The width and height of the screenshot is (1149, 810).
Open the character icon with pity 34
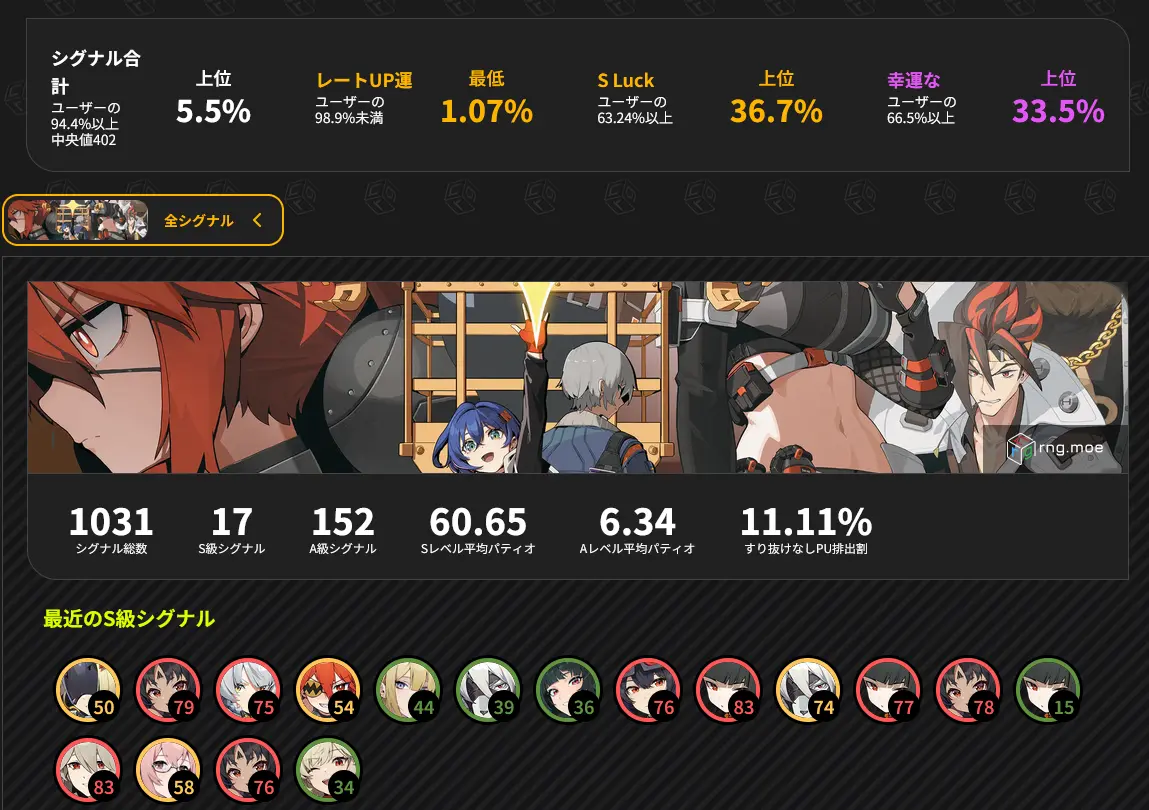(328, 770)
